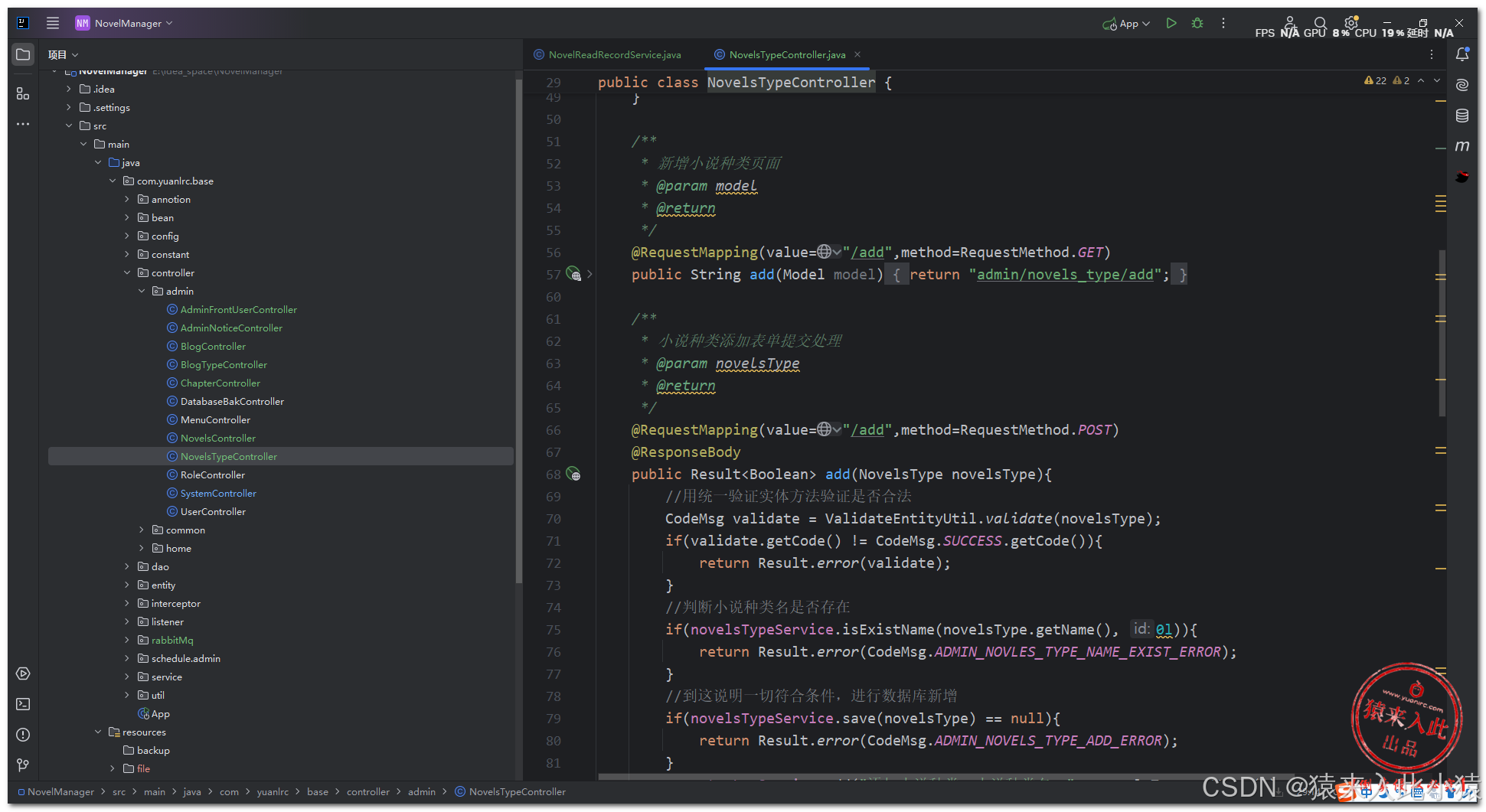
Task: Collapse the controller package
Action: [x=127, y=272]
